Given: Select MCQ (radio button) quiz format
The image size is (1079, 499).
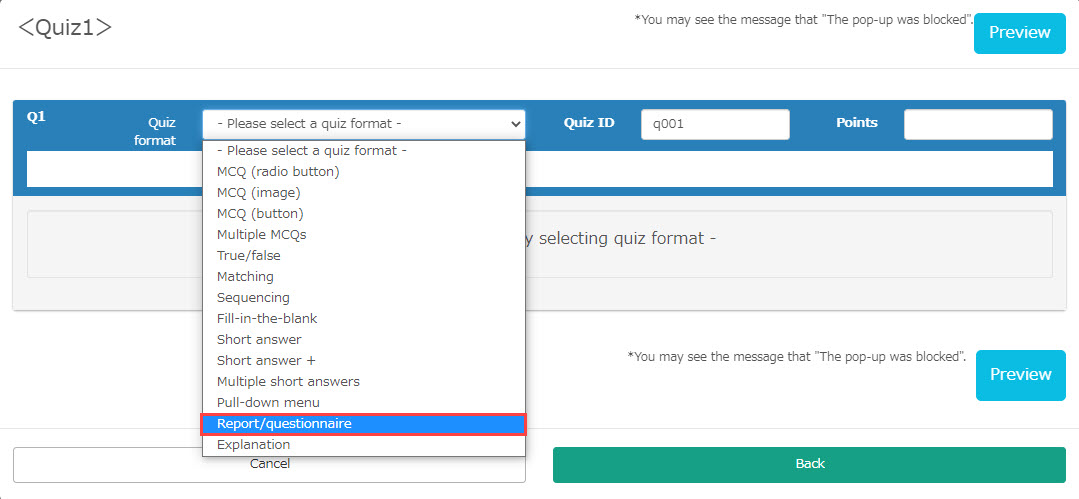Looking at the screenshot, I should (x=278, y=172).
